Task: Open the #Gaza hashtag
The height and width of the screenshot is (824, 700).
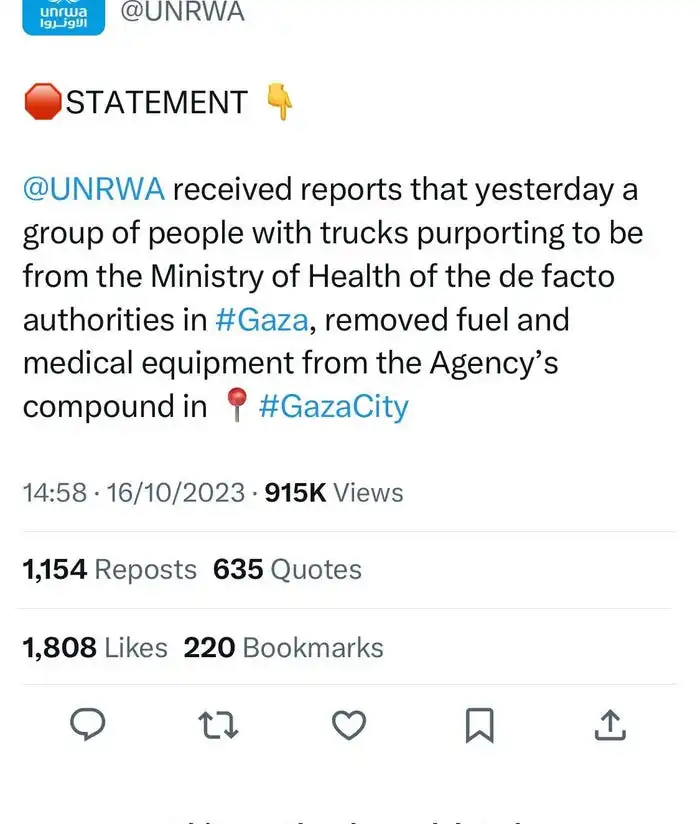Action: point(262,320)
